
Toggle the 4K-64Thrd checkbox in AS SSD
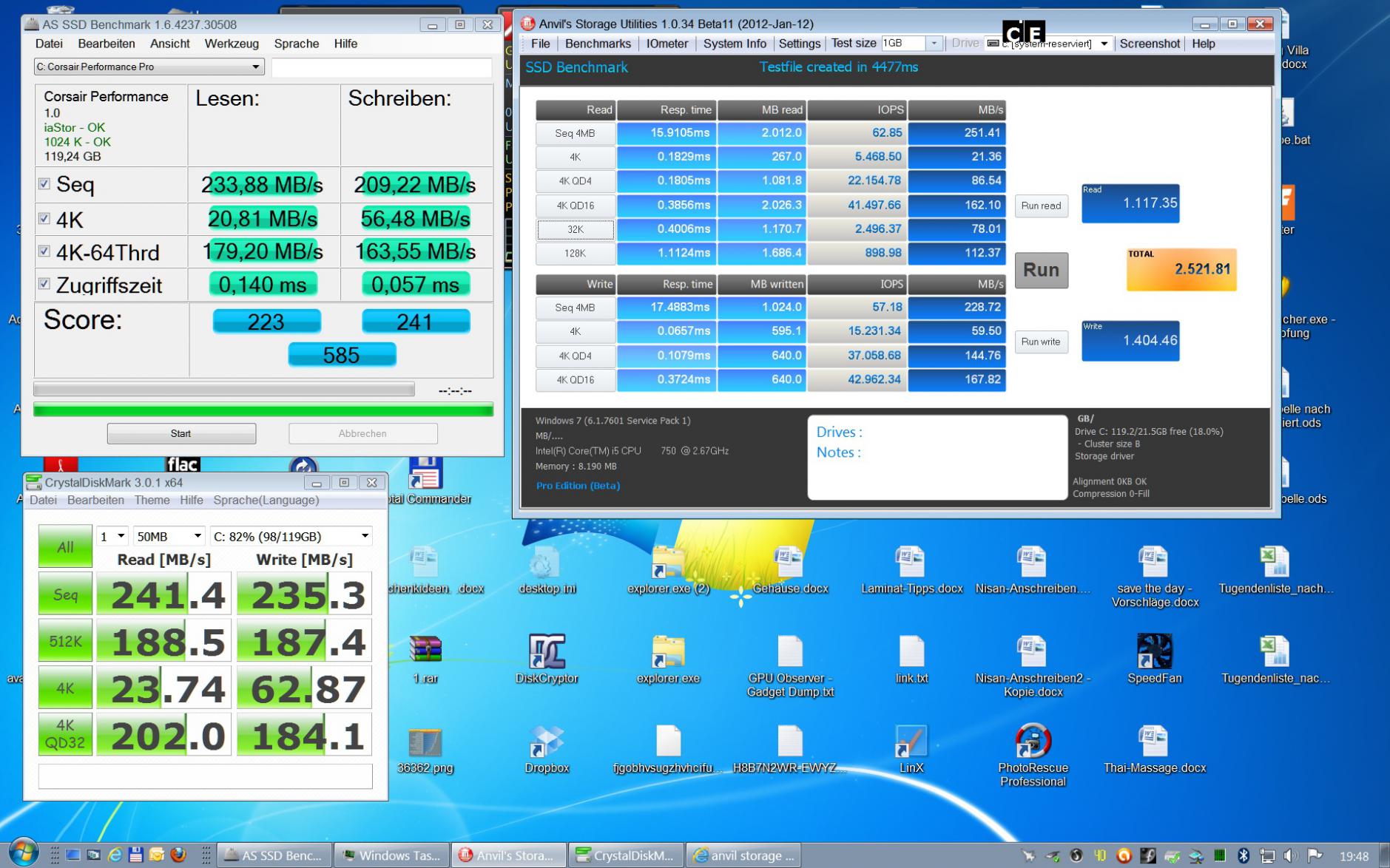tap(44, 251)
